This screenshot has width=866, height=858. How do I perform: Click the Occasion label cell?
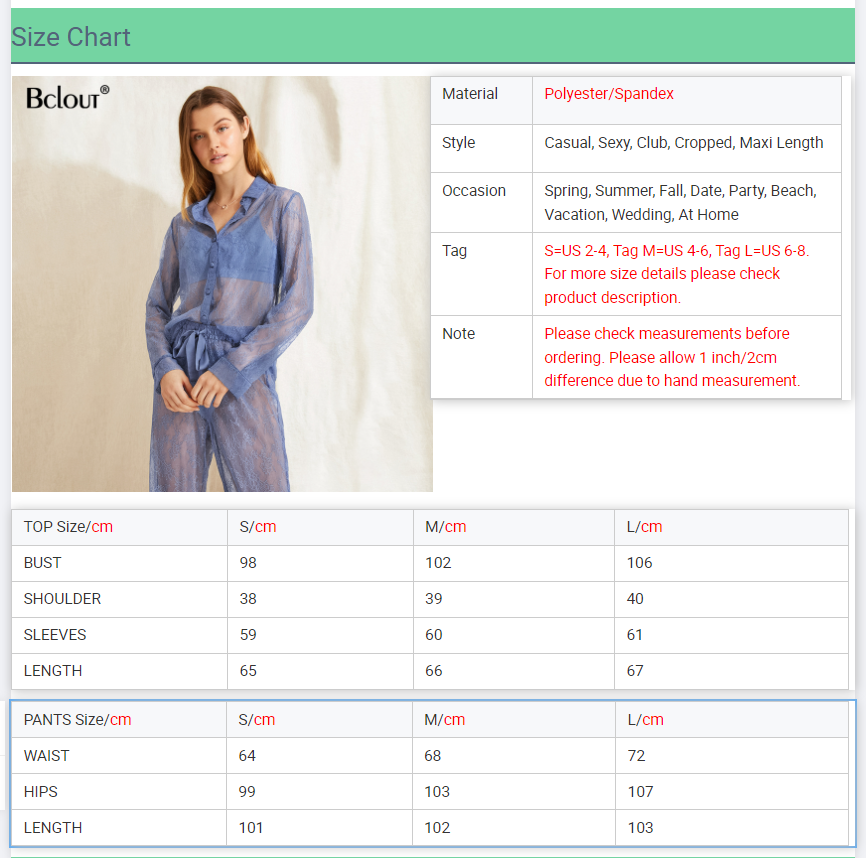pos(481,203)
